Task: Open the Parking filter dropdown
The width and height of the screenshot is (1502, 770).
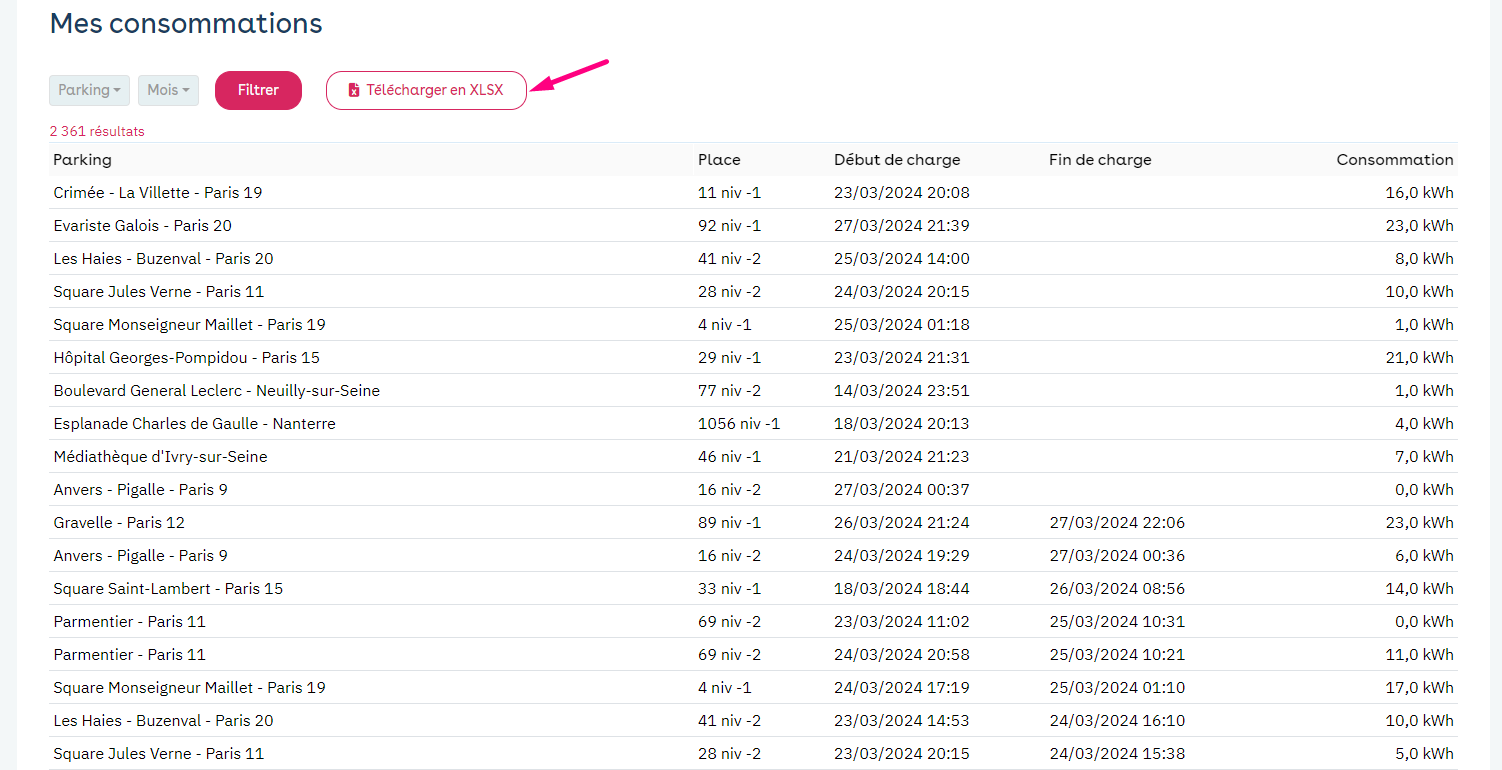Action: coord(89,90)
